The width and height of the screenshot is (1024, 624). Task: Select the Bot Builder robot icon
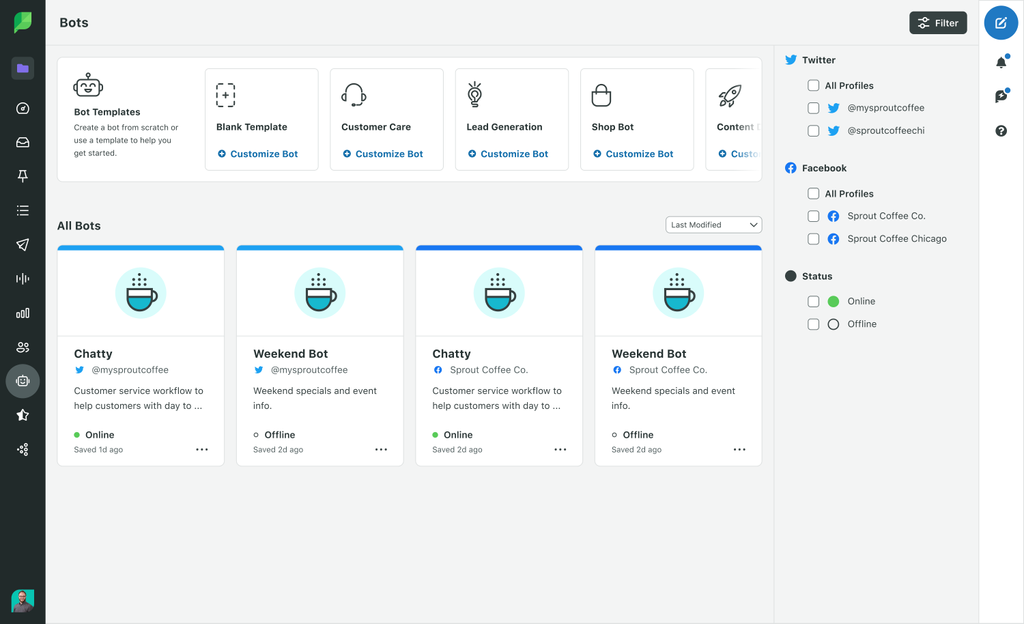tap(22, 380)
